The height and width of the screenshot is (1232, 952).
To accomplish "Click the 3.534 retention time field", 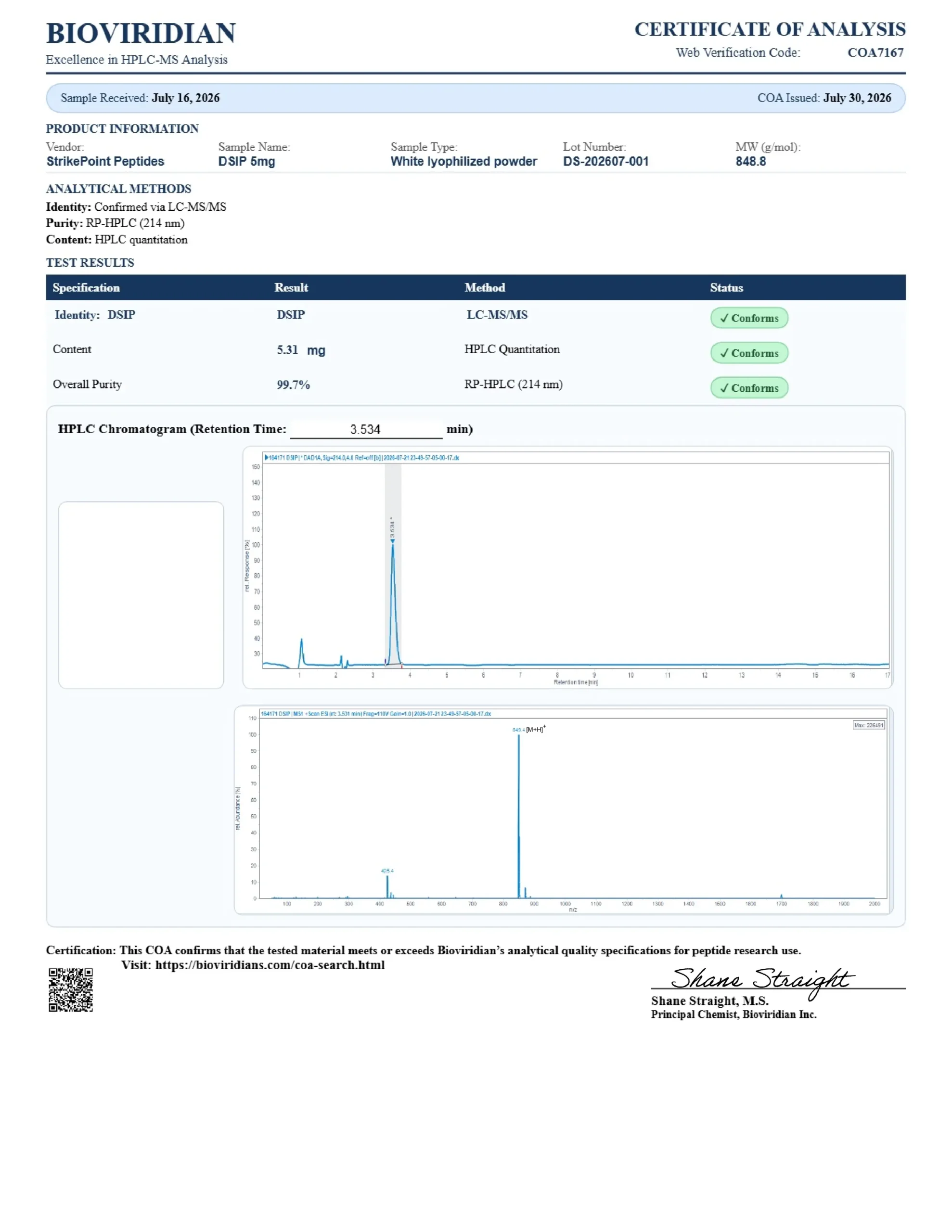I will (366, 429).
